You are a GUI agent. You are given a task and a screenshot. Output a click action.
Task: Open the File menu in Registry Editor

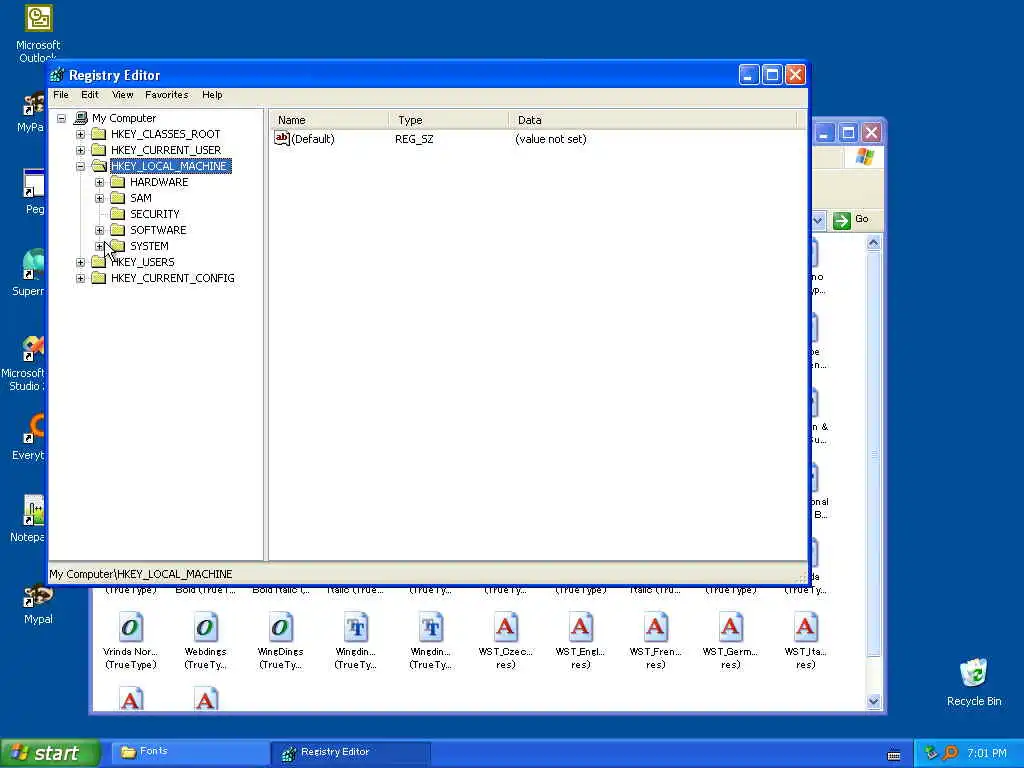(61, 95)
